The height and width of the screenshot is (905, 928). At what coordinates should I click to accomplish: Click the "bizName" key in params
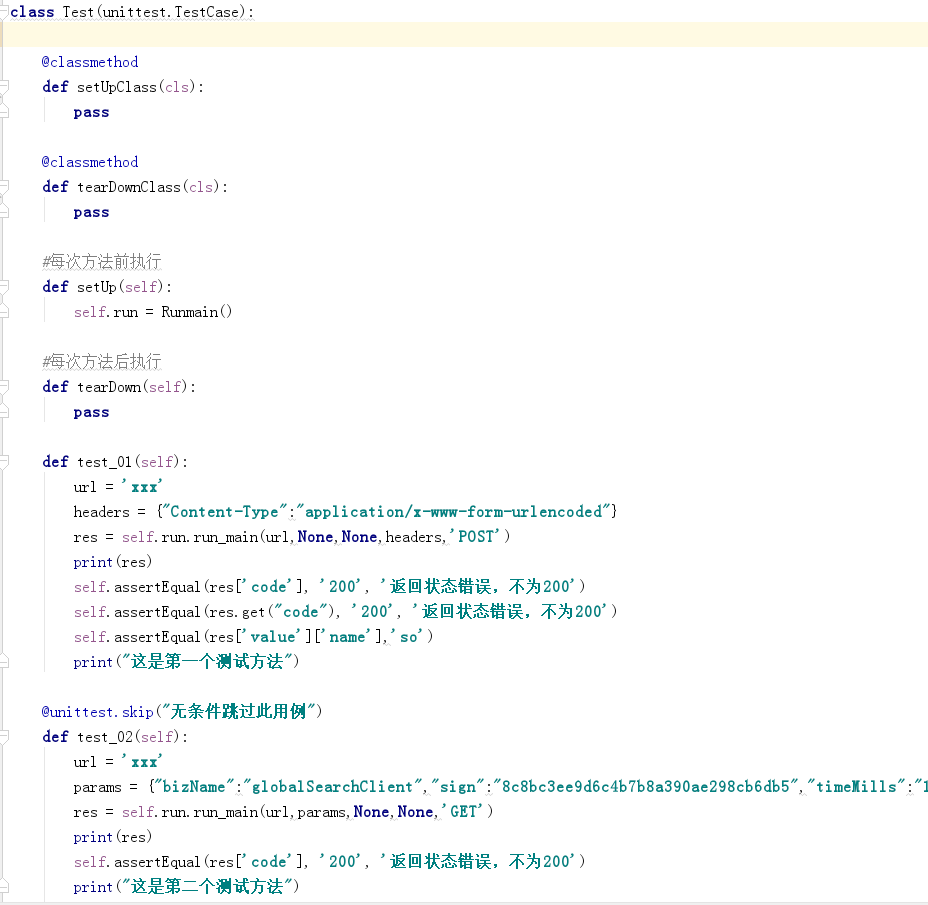[194, 787]
